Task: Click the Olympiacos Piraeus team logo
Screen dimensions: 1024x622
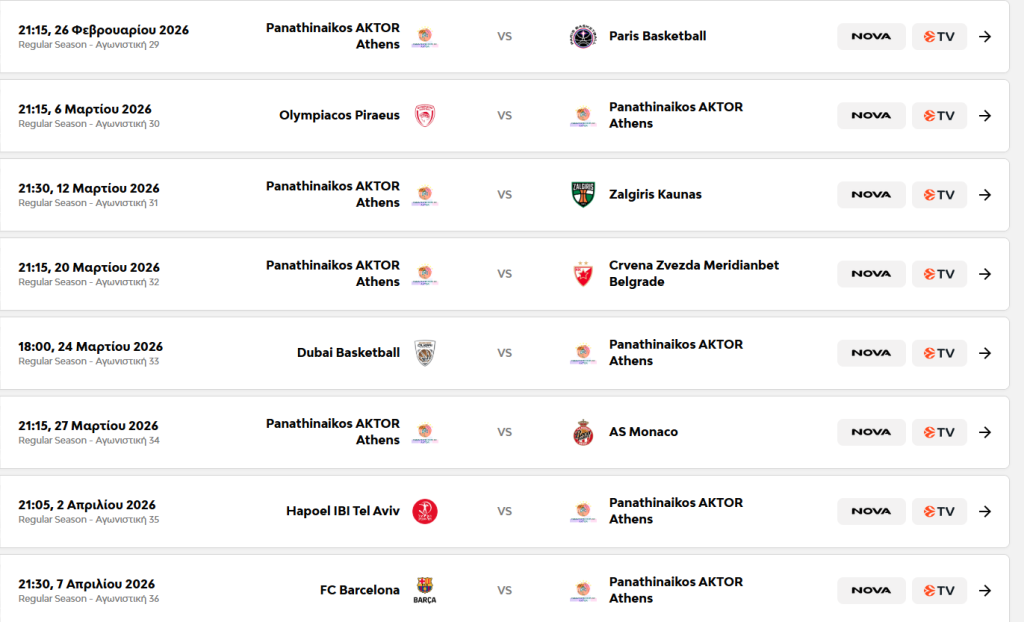Action: coord(425,116)
